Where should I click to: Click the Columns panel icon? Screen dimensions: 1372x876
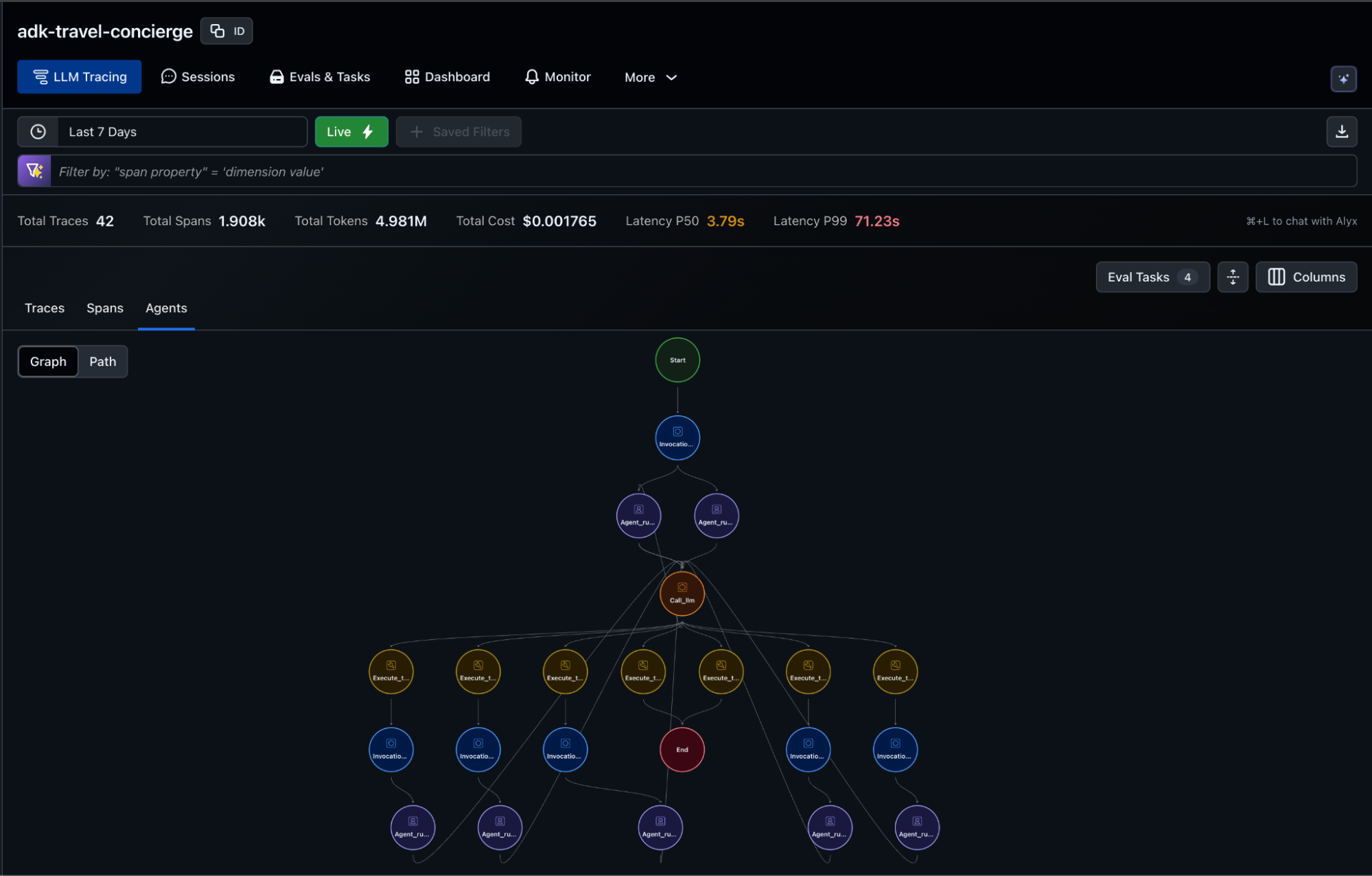(1276, 277)
